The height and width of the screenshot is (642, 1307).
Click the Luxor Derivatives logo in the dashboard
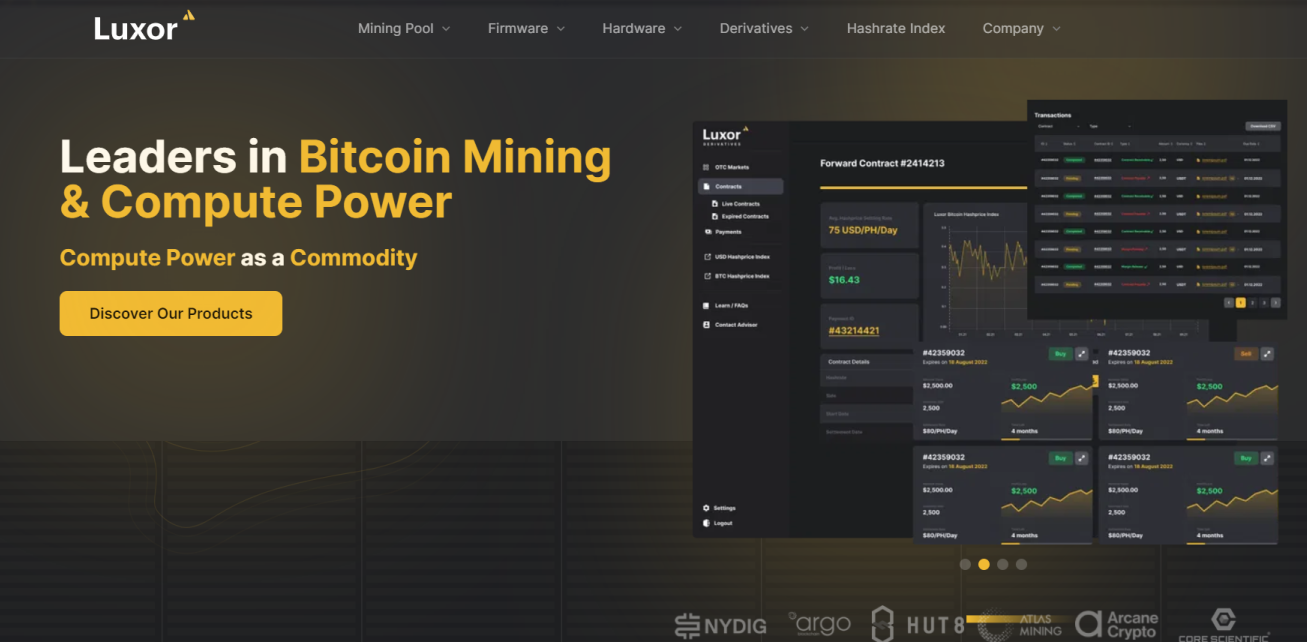[725, 136]
